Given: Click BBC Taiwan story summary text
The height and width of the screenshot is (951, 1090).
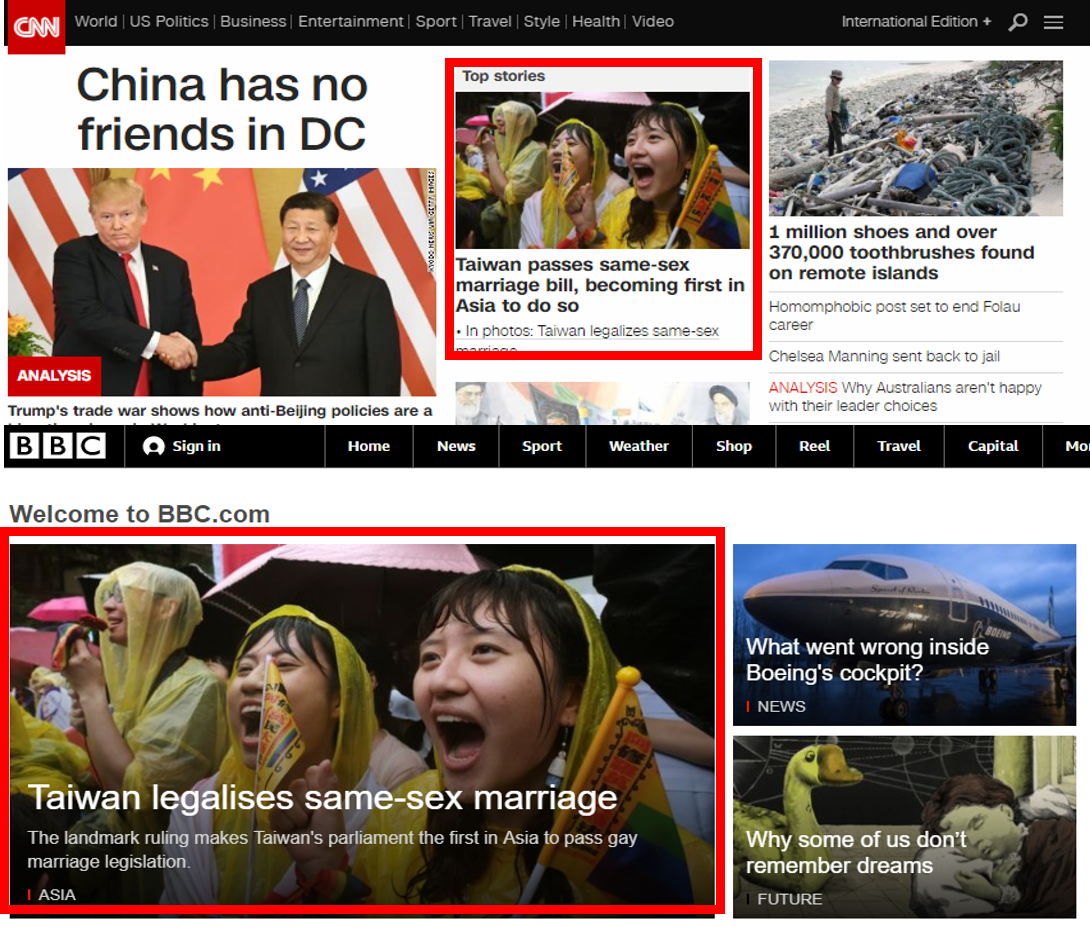Looking at the screenshot, I should point(332,850).
